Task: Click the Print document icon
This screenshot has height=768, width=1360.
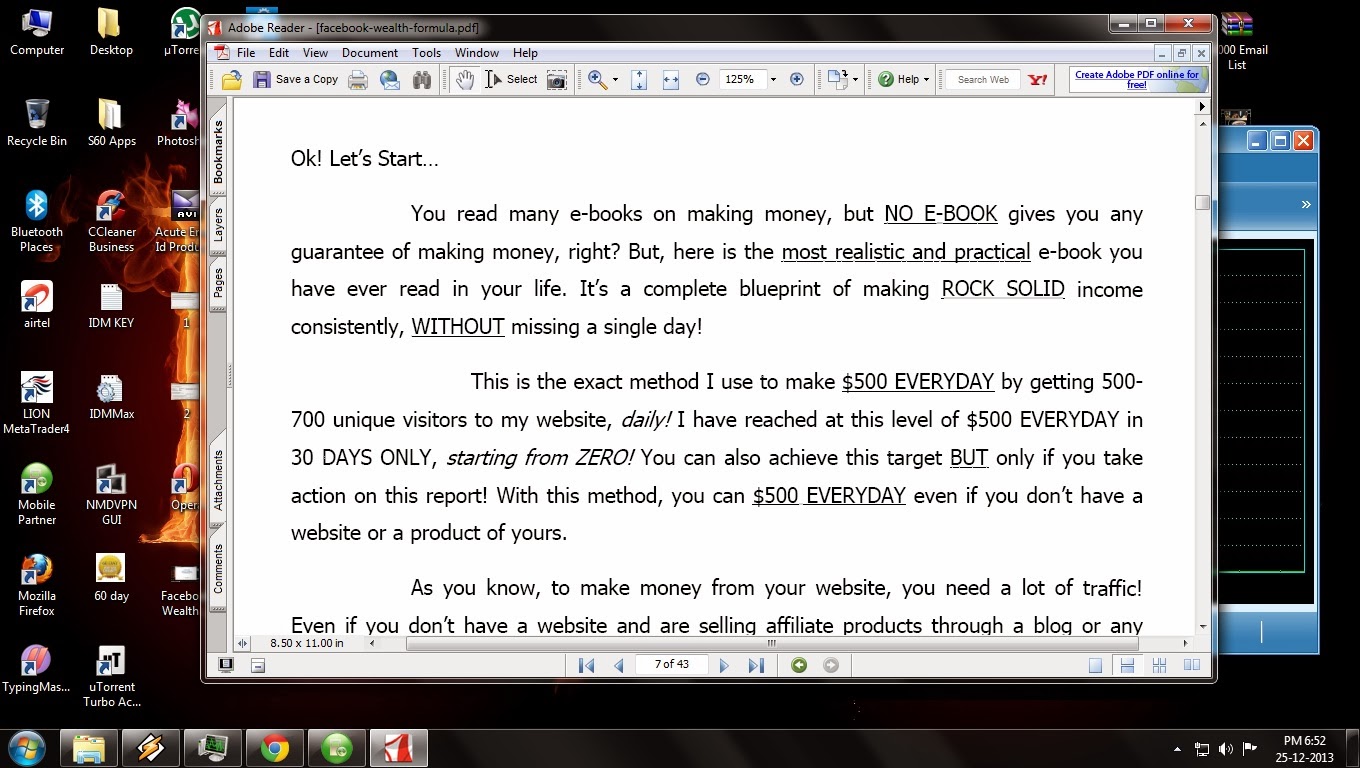Action: tap(357, 79)
